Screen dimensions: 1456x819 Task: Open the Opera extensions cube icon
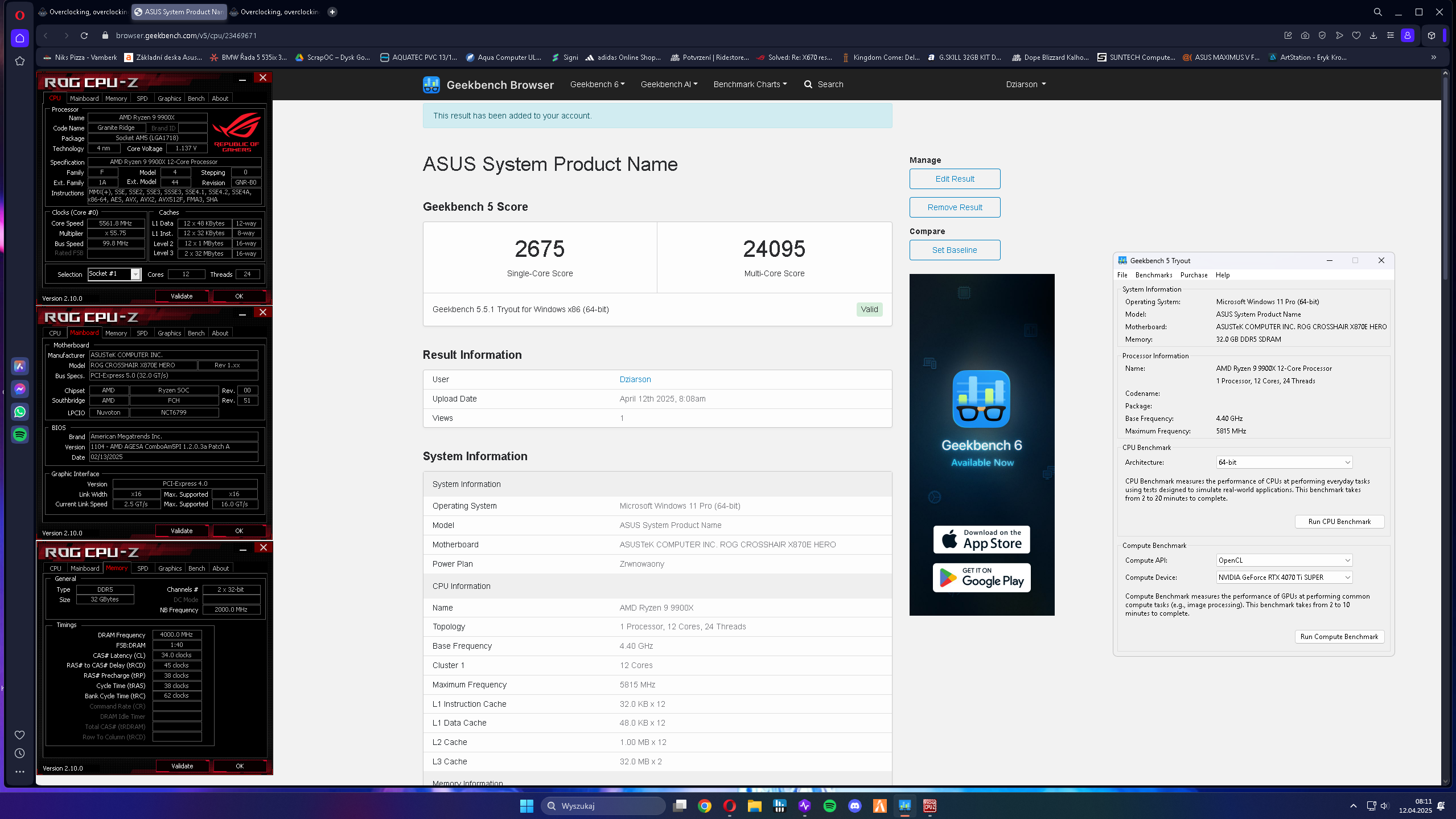(x=1432, y=35)
